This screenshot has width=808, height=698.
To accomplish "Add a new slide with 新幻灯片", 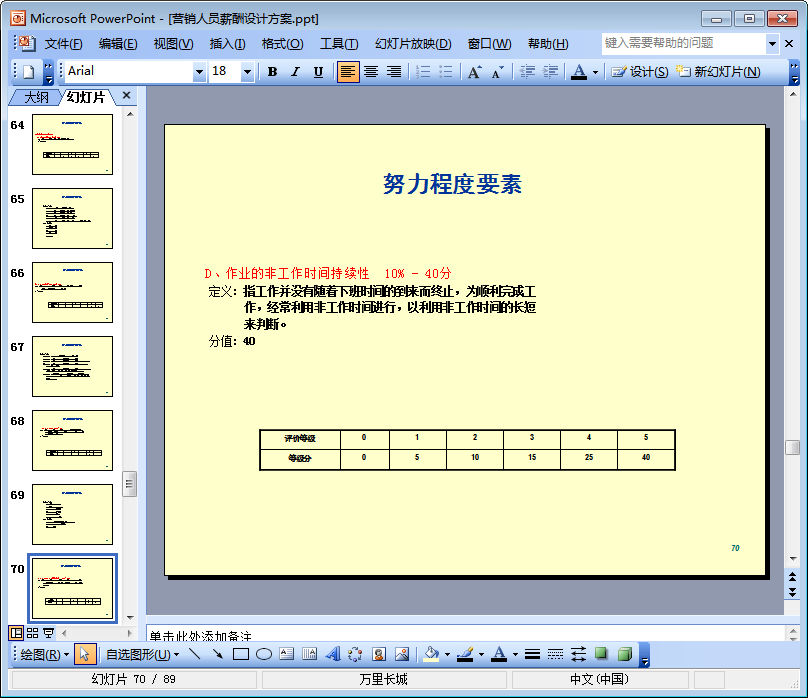I will (718, 72).
